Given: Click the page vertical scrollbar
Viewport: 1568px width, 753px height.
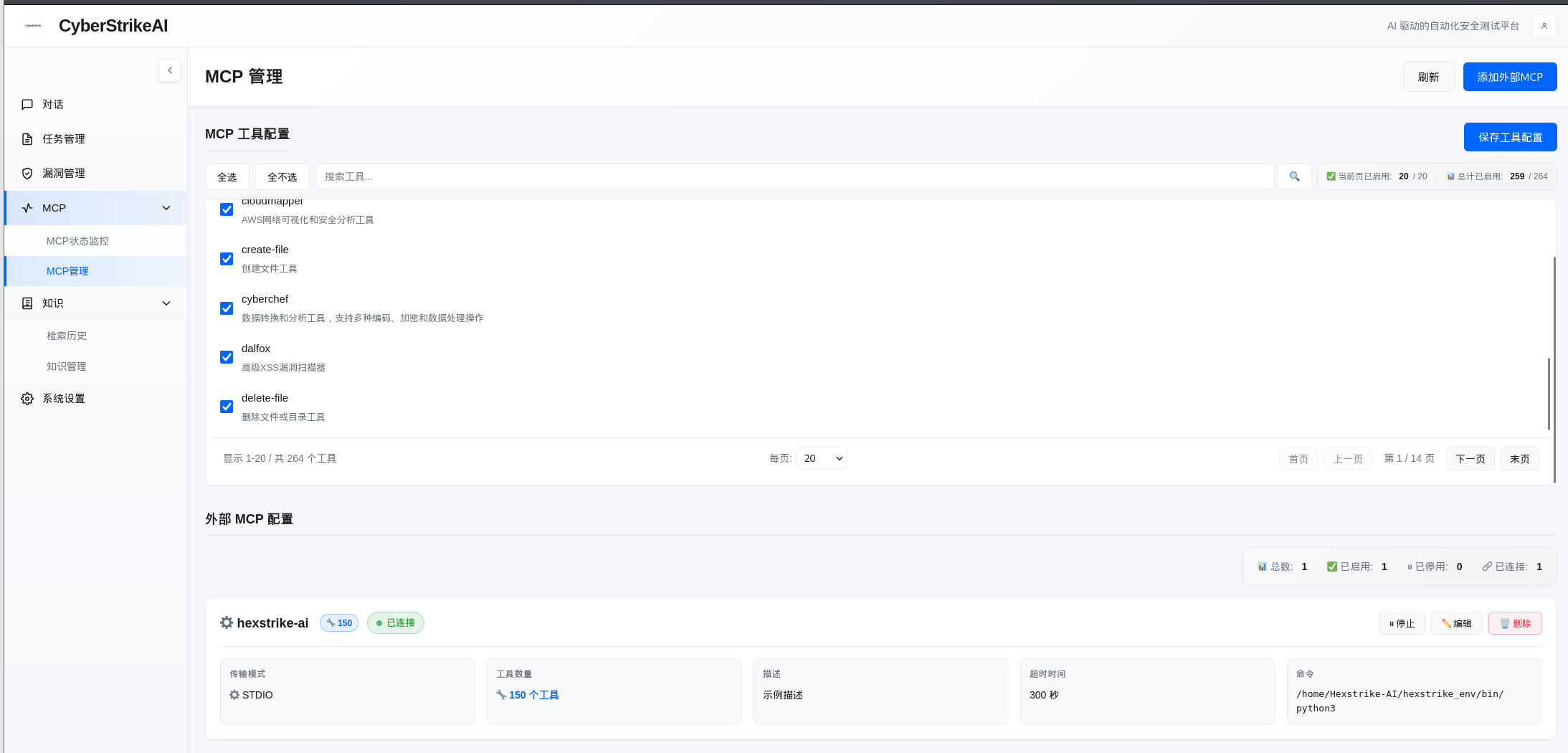Looking at the screenshot, I should click(1554, 369).
